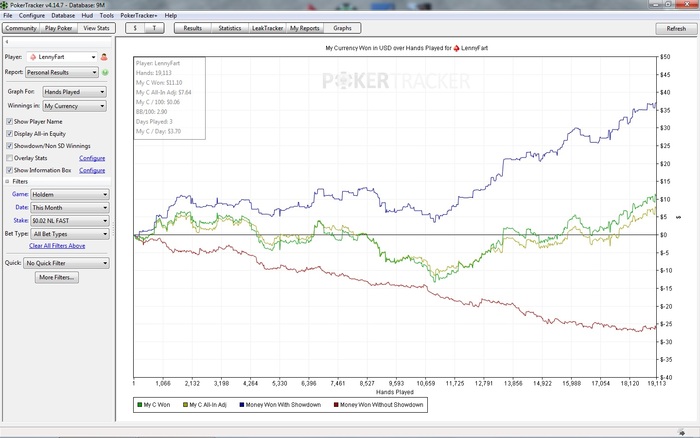Open the Hud menu
This screenshot has width=700, height=438.
click(x=87, y=15)
